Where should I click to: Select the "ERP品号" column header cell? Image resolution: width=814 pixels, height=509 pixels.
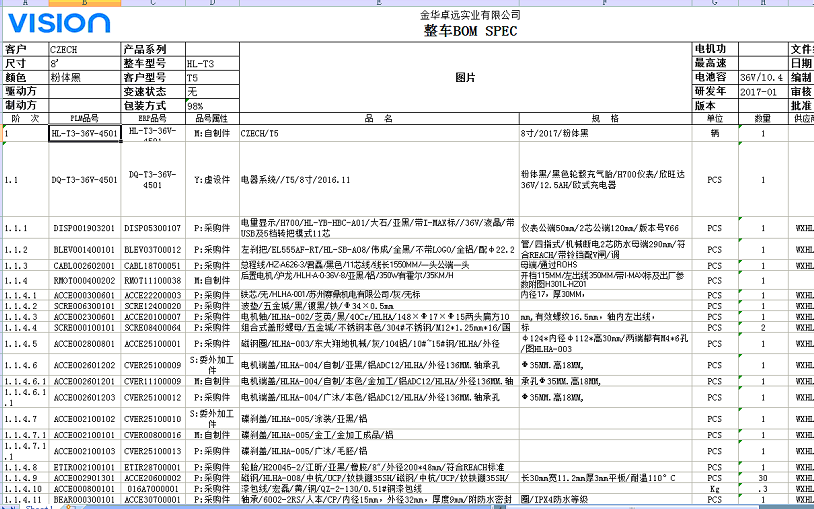point(153,118)
